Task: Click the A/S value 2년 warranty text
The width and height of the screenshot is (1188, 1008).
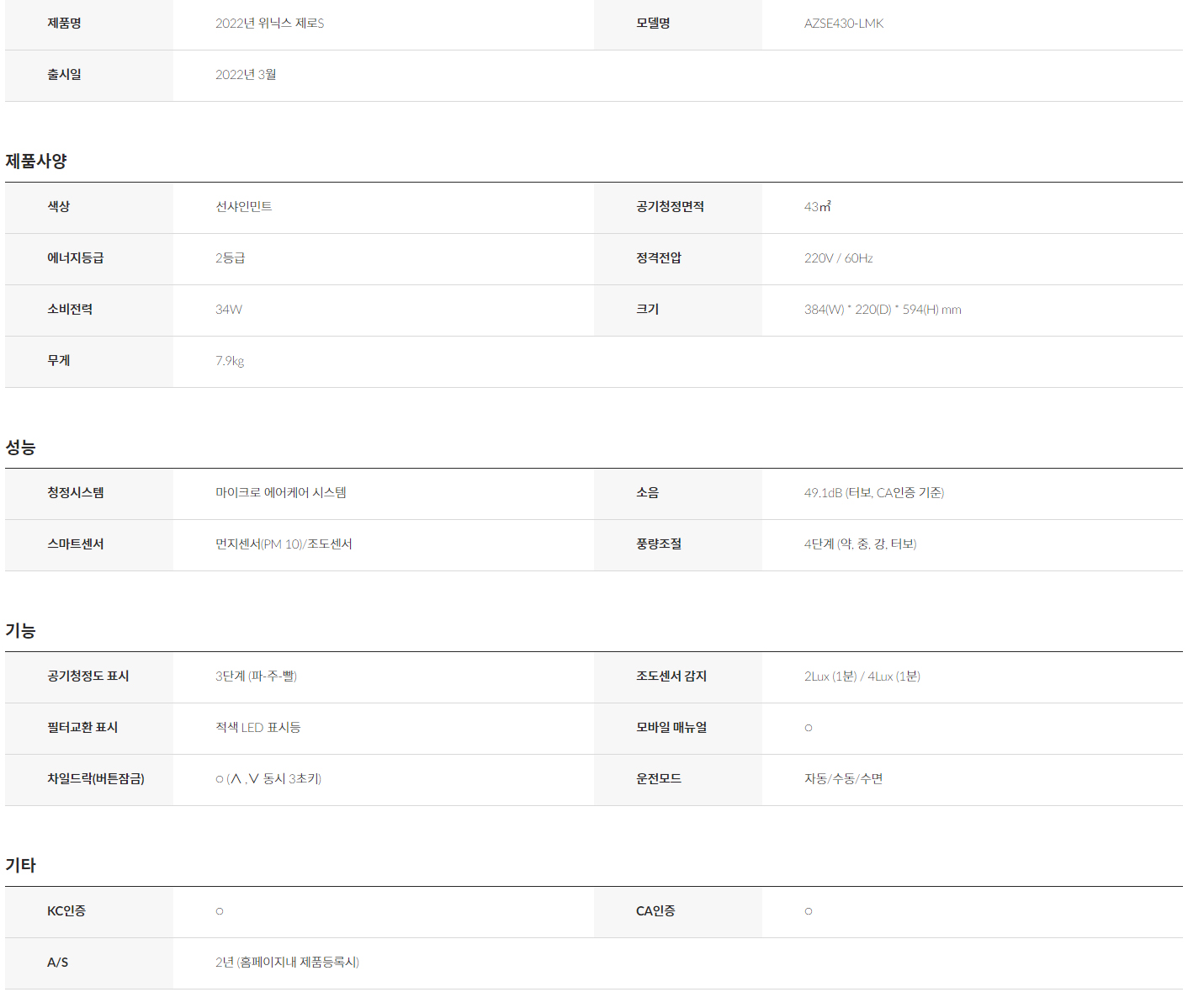Action: tap(287, 963)
